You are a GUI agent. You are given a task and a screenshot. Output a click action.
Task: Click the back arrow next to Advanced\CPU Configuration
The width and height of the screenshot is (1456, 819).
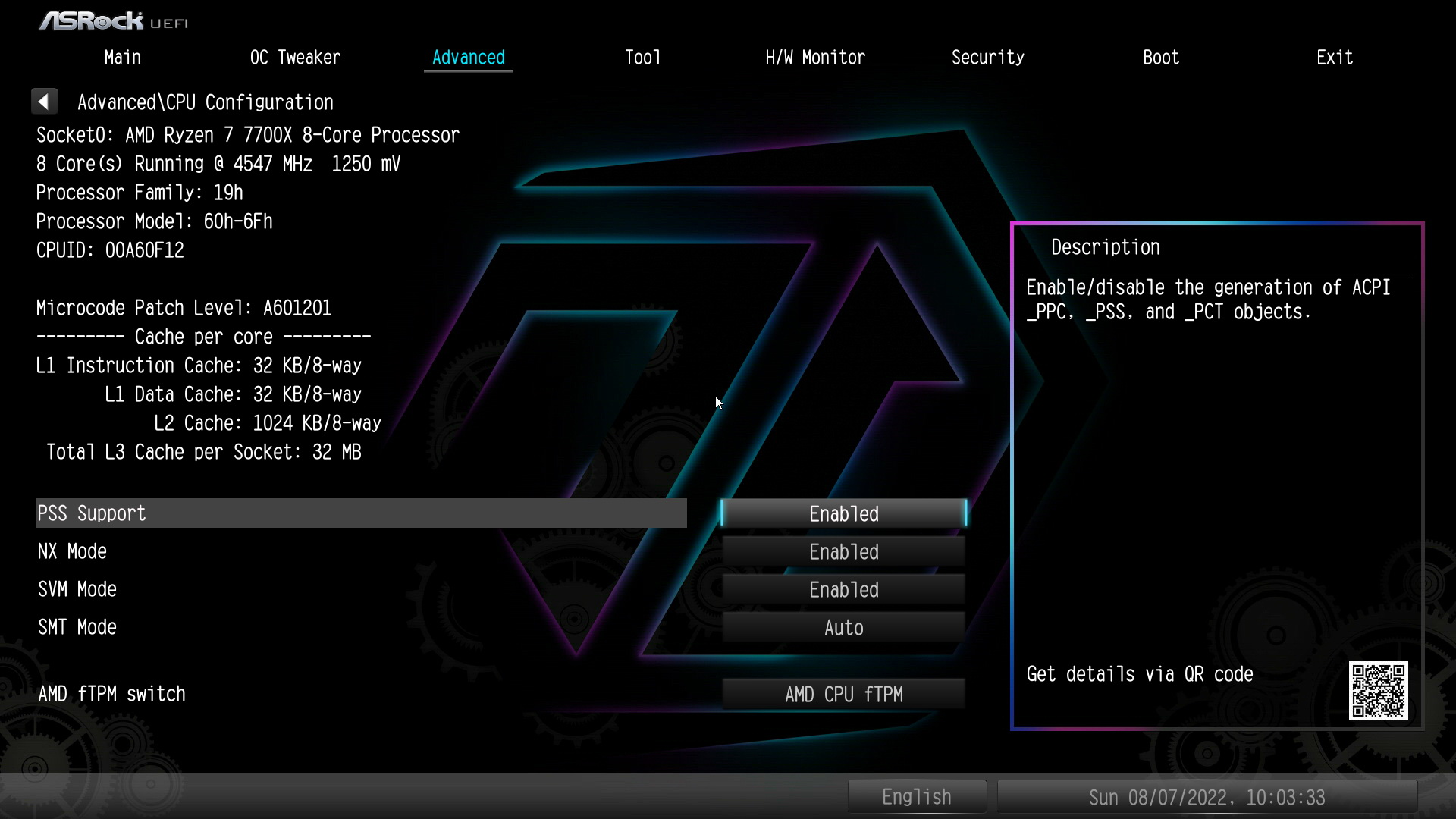[x=44, y=102]
